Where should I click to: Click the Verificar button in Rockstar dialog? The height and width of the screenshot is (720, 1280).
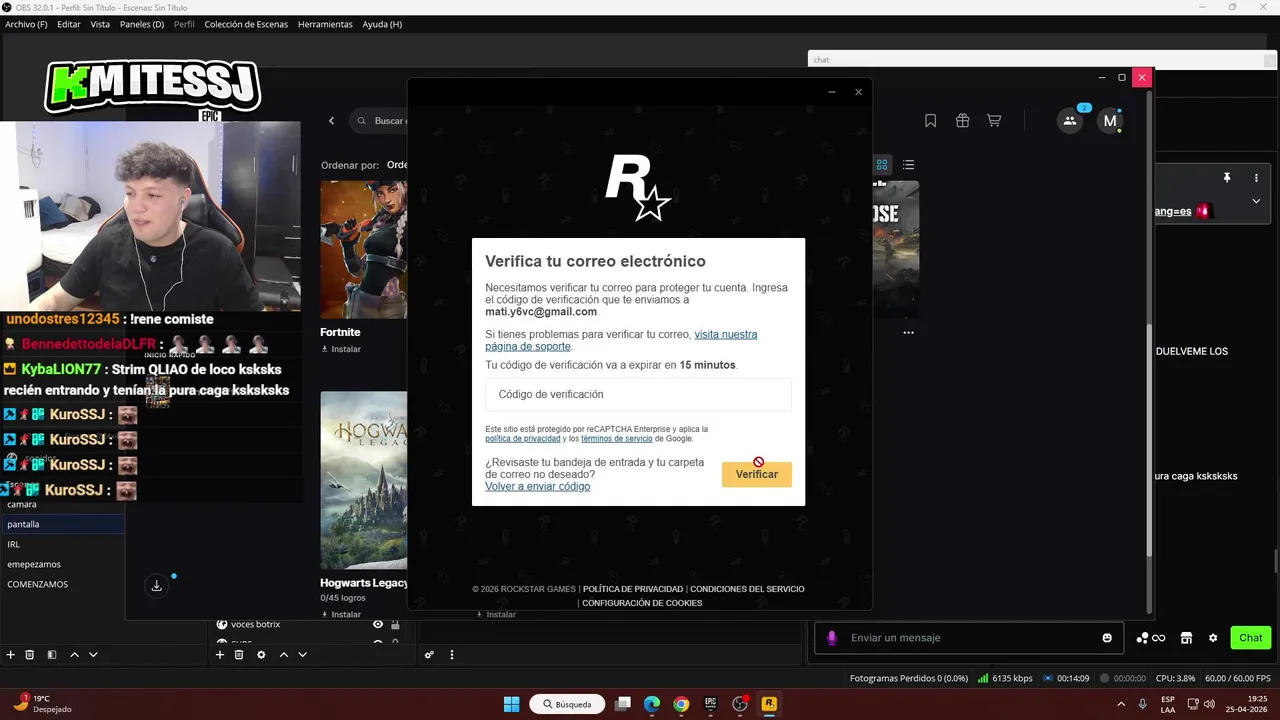pyautogui.click(x=757, y=474)
